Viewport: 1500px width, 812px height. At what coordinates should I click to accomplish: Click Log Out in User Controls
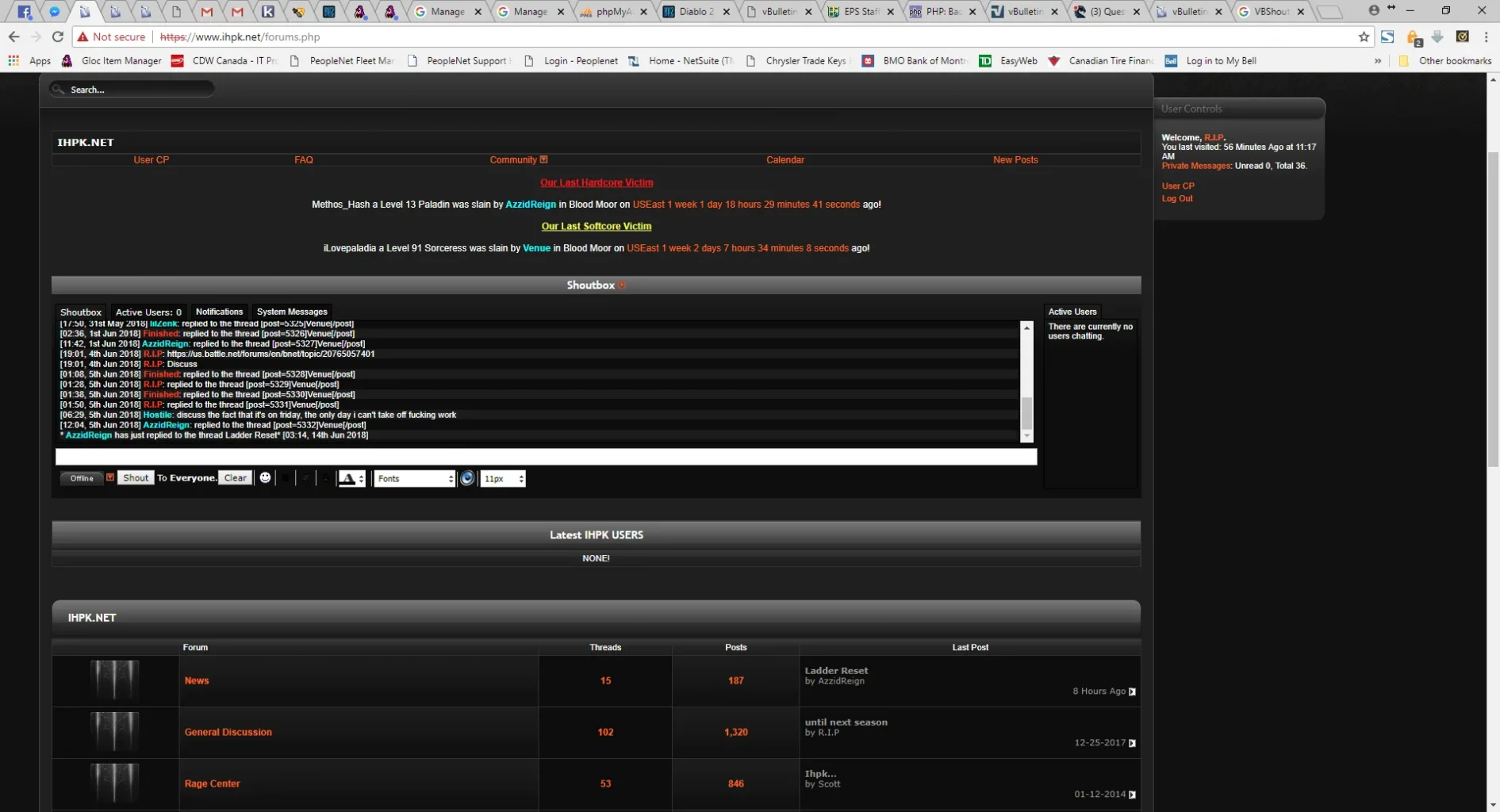[x=1177, y=198]
